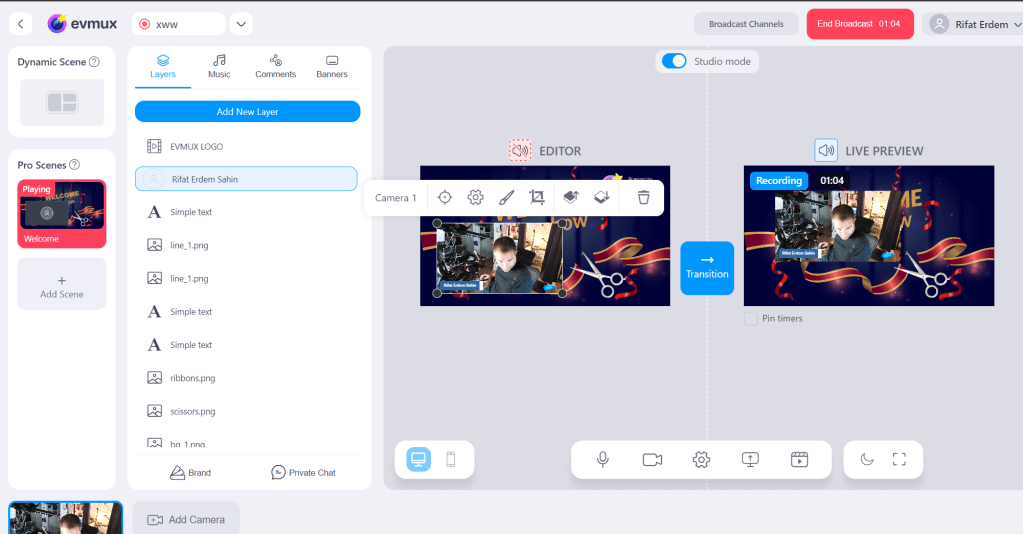1023x534 pixels.
Task: Select the Welcome scene thumbnail
Action: point(62,214)
